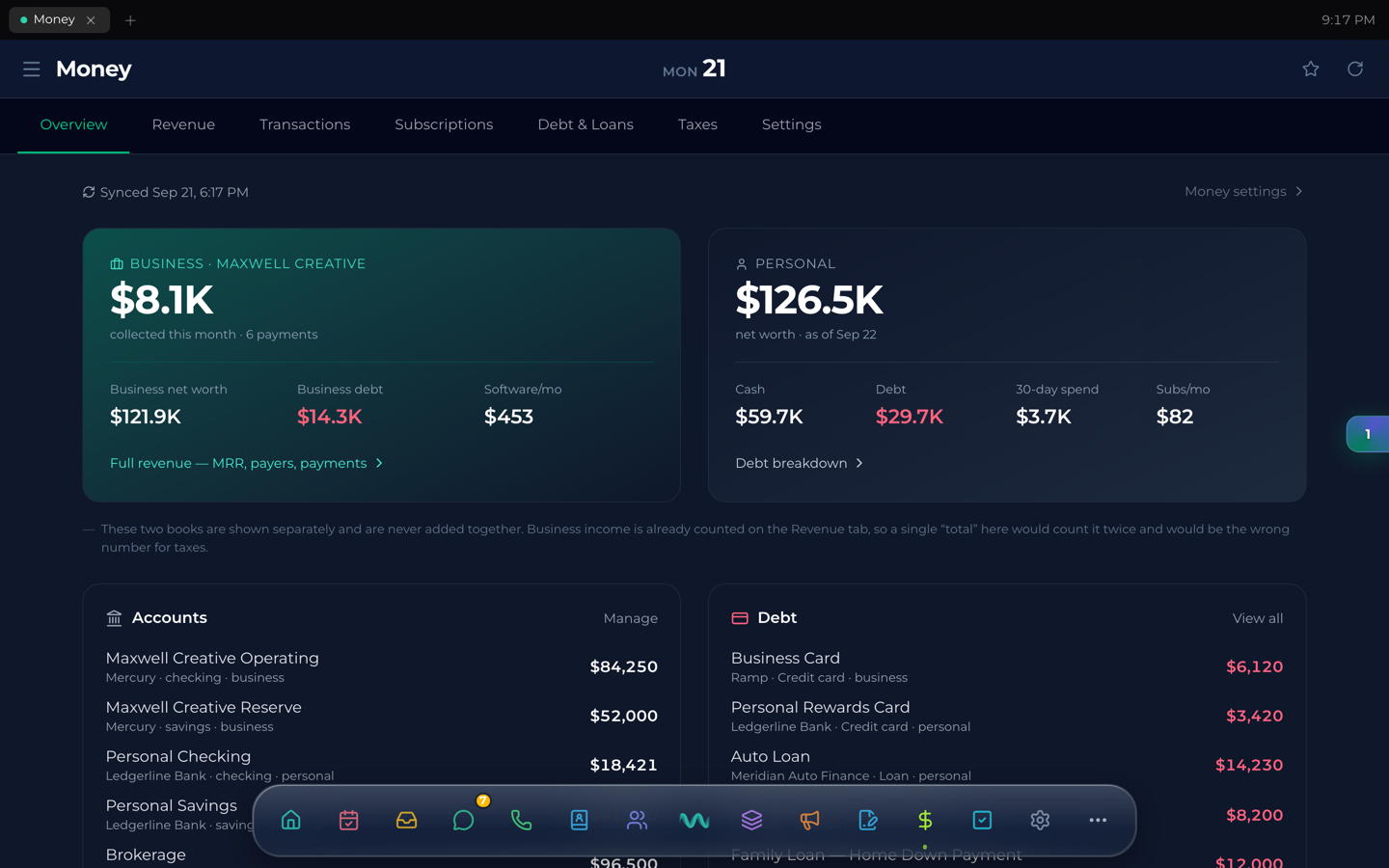Click the Synced Sep 21 status
The image size is (1389, 868).
tap(166, 193)
